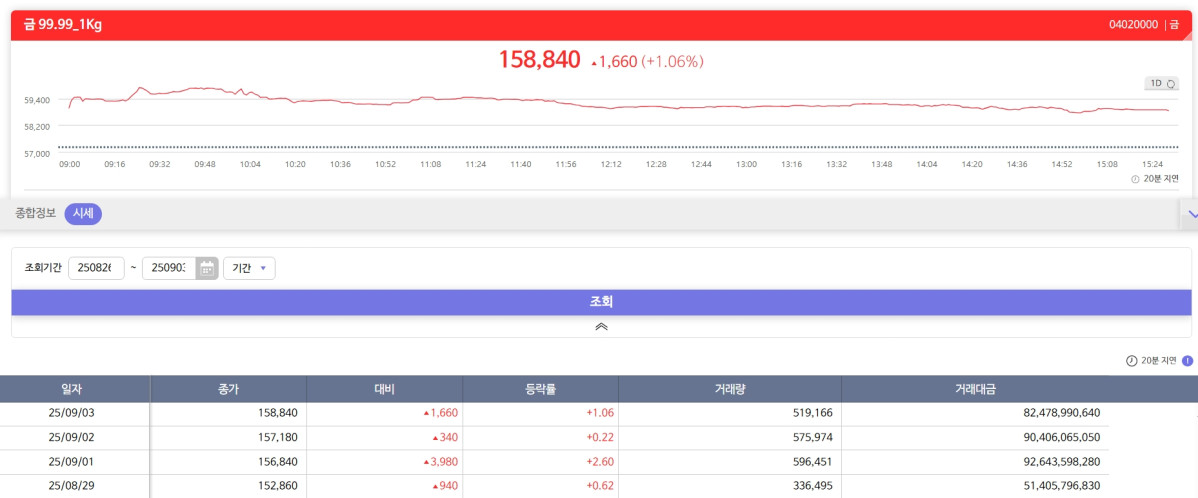Click the +0.62 rate cell
The height and width of the screenshot is (498, 1198).
click(x=601, y=486)
